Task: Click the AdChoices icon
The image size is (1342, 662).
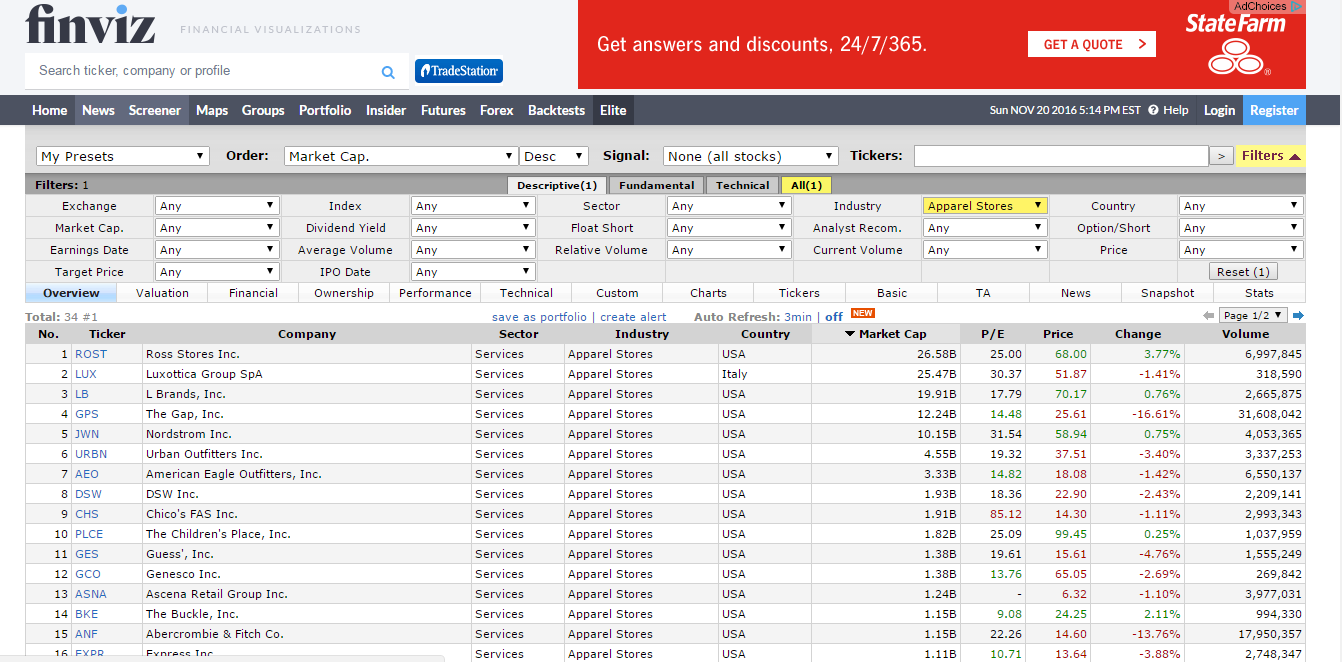Action: (1297, 6)
